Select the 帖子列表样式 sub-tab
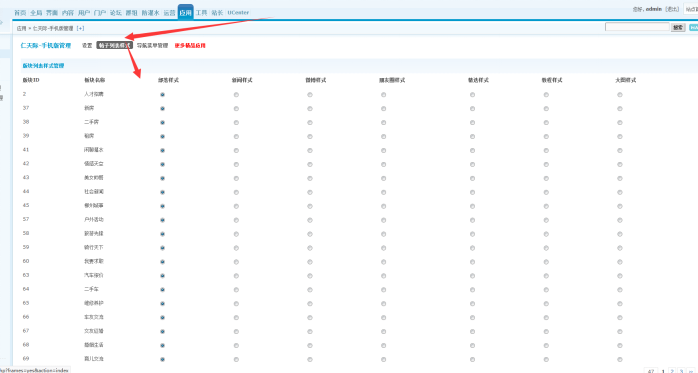Viewport: 698px width, 373px height. [114, 45]
